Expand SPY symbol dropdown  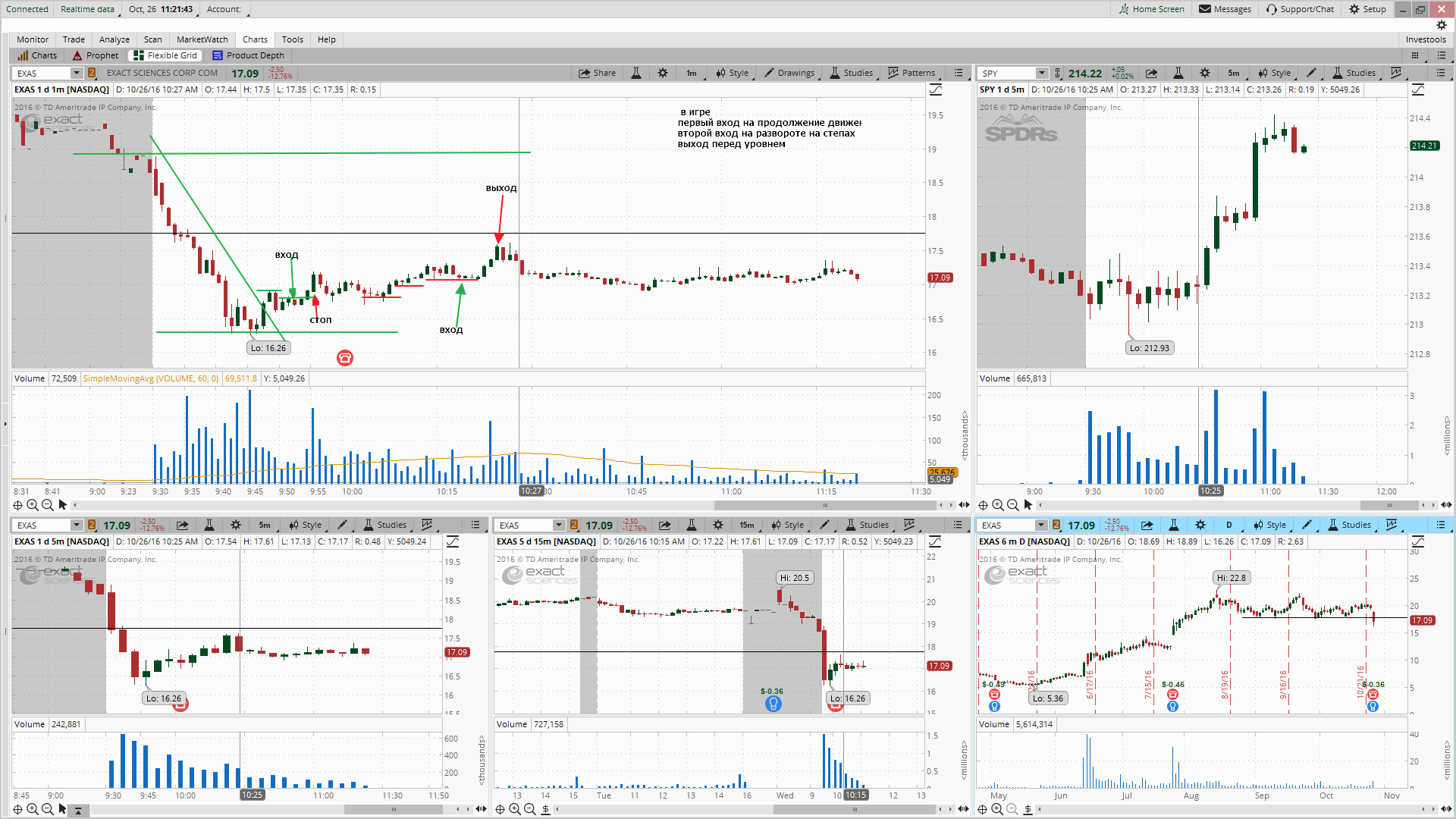pyautogui.click(x=1042, y=73)
